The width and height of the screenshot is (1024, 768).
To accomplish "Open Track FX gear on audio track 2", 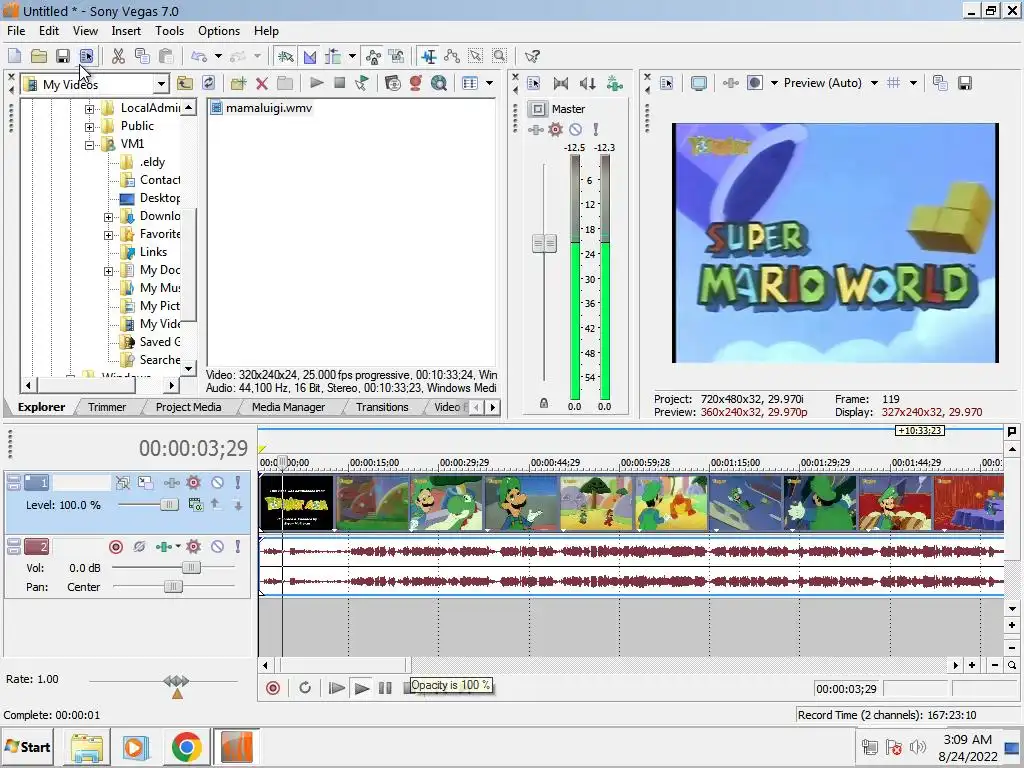I will [193, 546].
